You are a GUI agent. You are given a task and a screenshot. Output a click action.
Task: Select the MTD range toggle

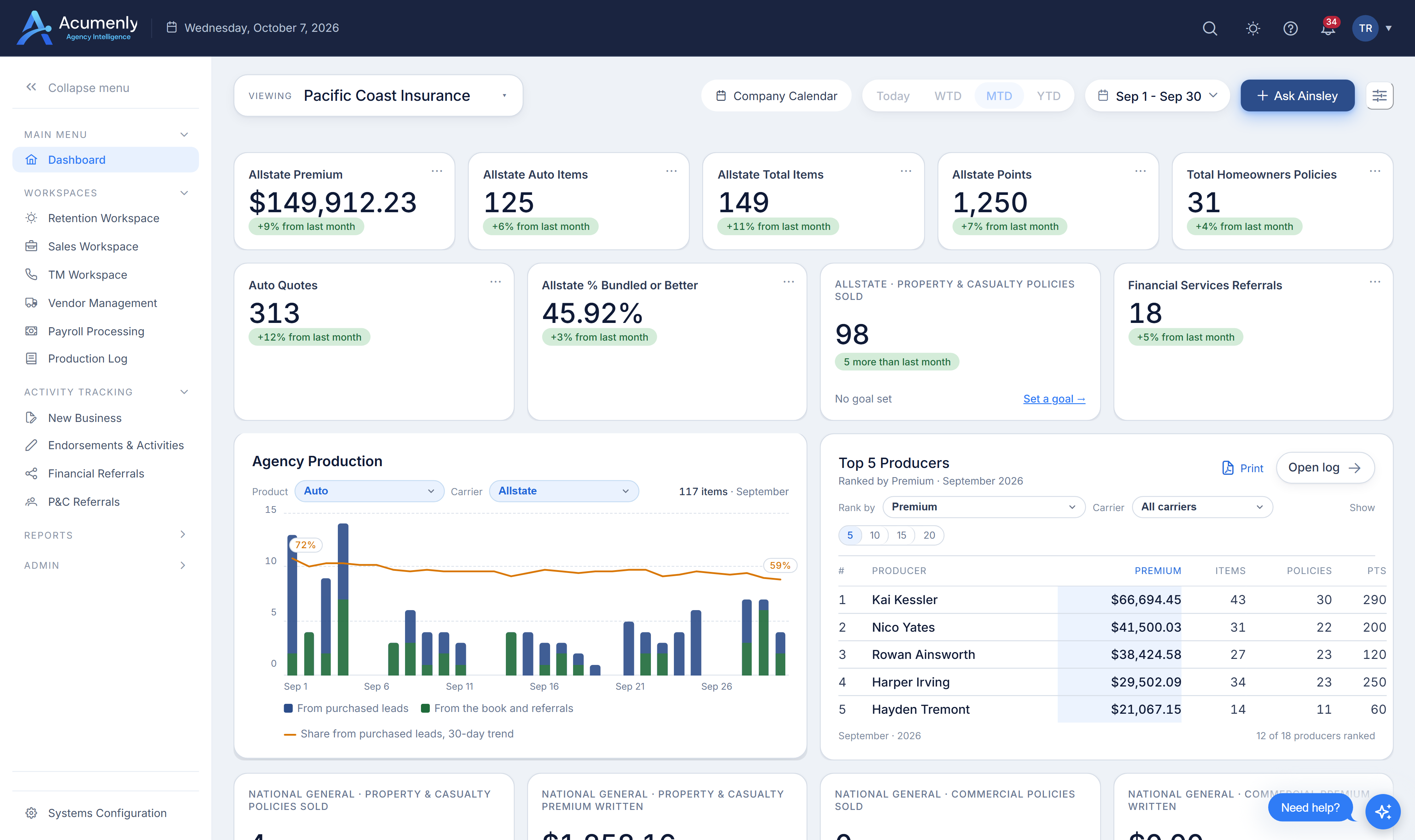[x=999, y=95]
